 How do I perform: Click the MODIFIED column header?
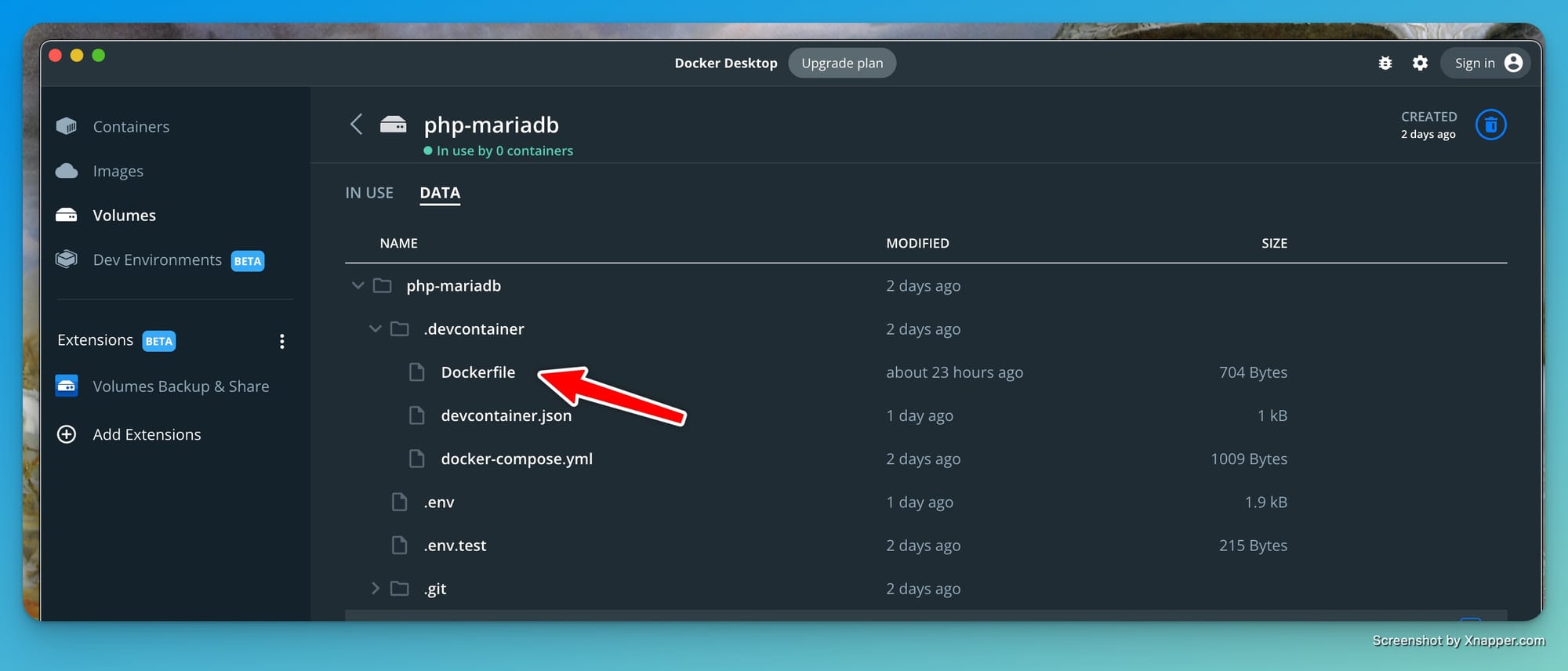(x=917, y=243)
